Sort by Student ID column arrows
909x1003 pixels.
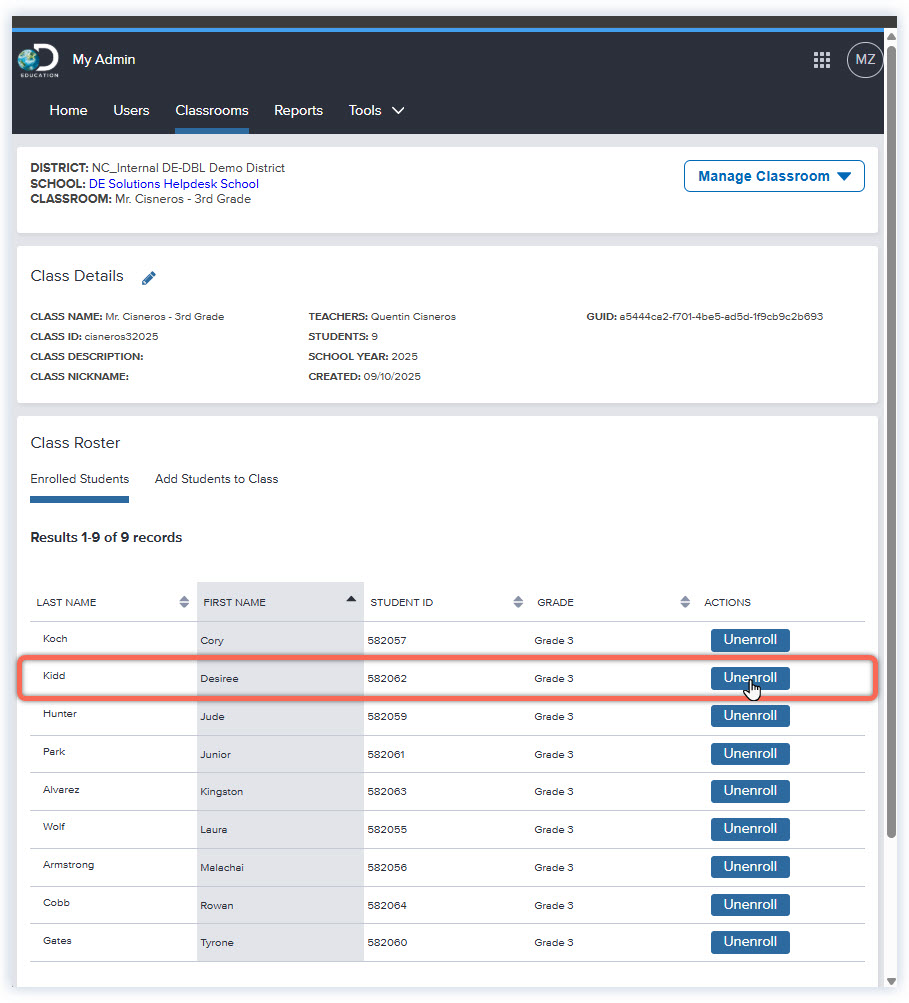coord(518,602)
